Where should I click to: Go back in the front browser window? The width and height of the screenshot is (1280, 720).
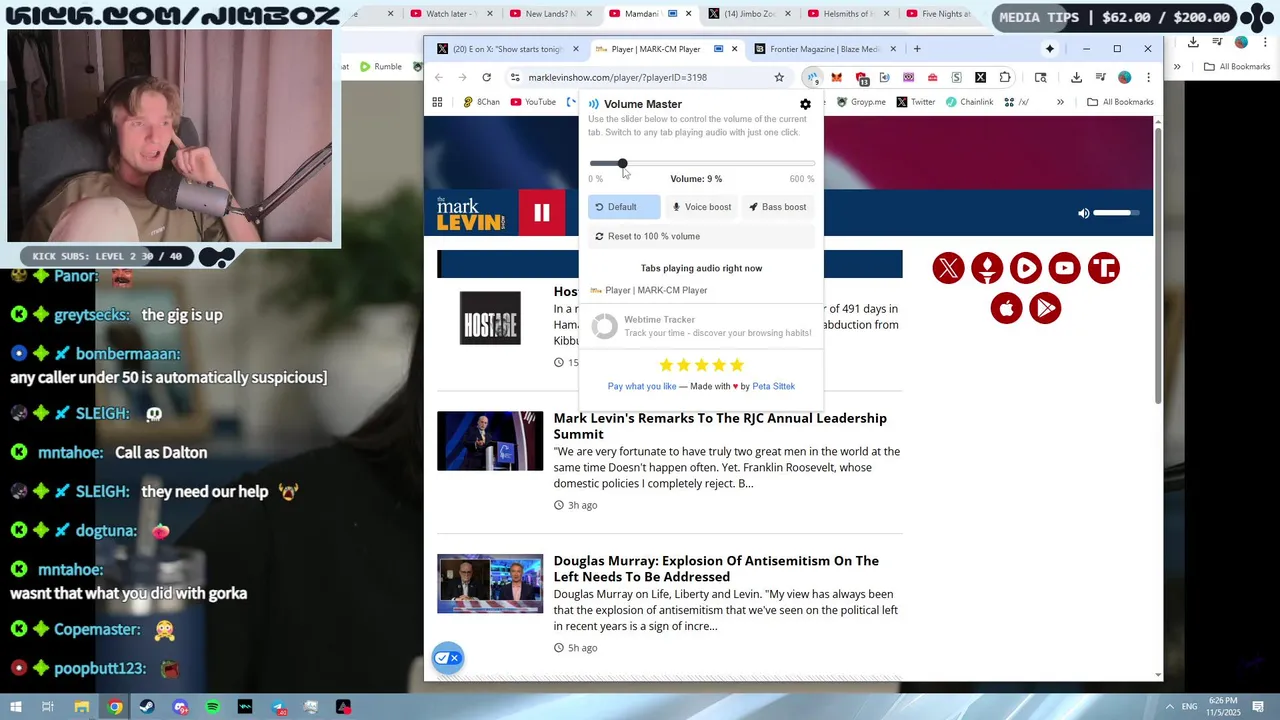pyautogui.click(x=439, y=77)
